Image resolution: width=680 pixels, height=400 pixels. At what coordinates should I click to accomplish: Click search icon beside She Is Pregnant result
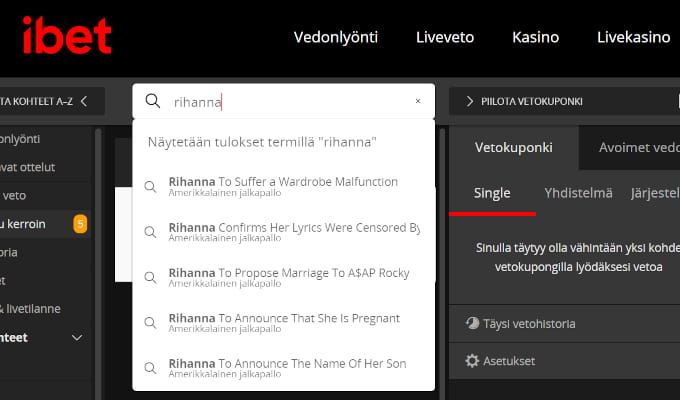point(150,323)
